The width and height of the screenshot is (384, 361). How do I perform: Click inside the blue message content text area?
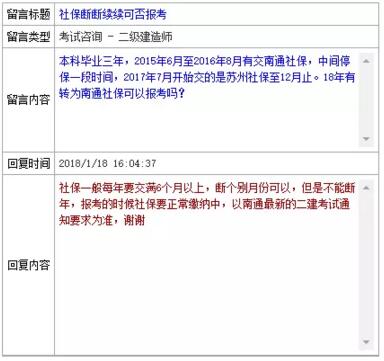click(x=208, y=100)
